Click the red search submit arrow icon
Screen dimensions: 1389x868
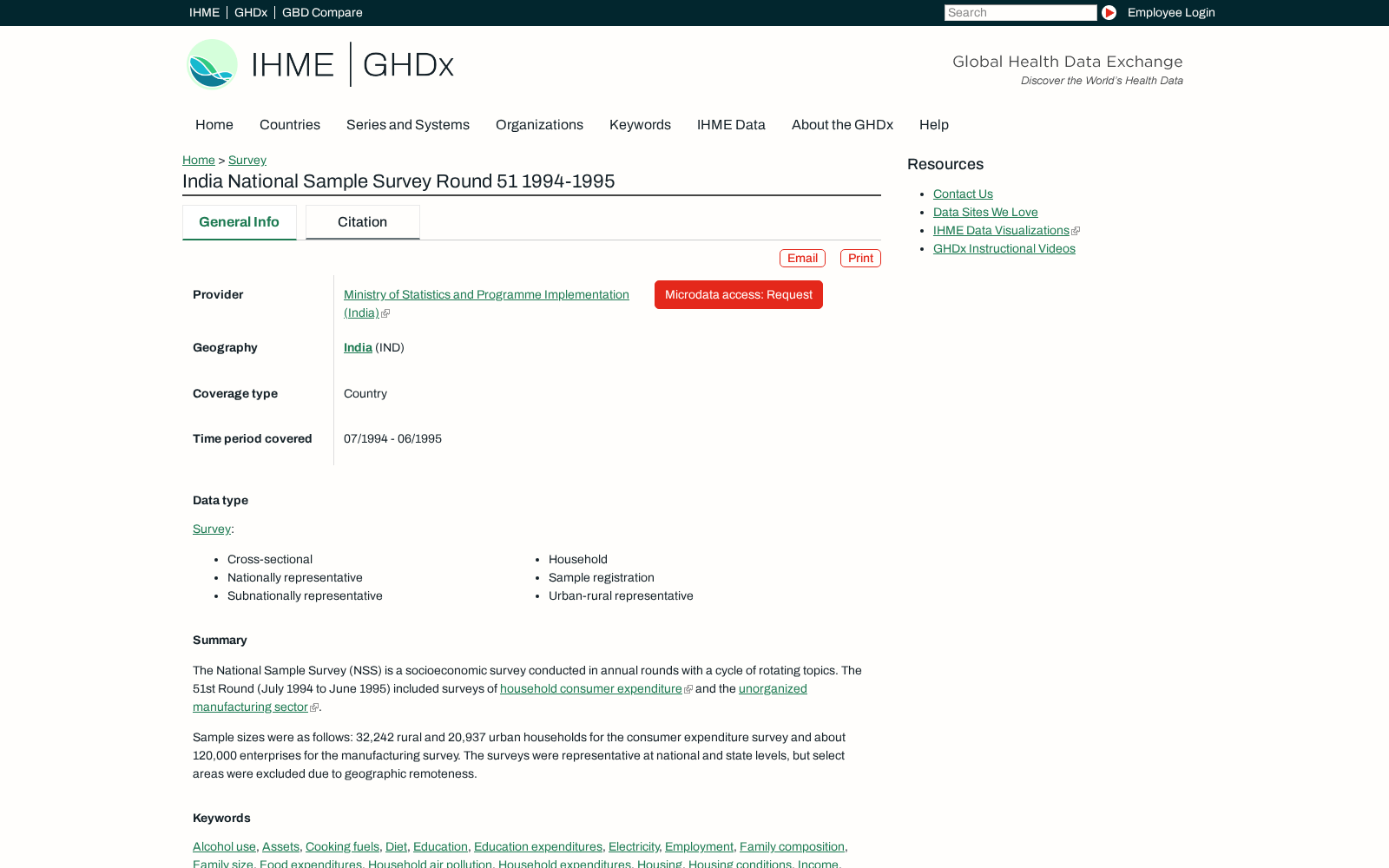pyautogui.click(x=1109, y=12)
